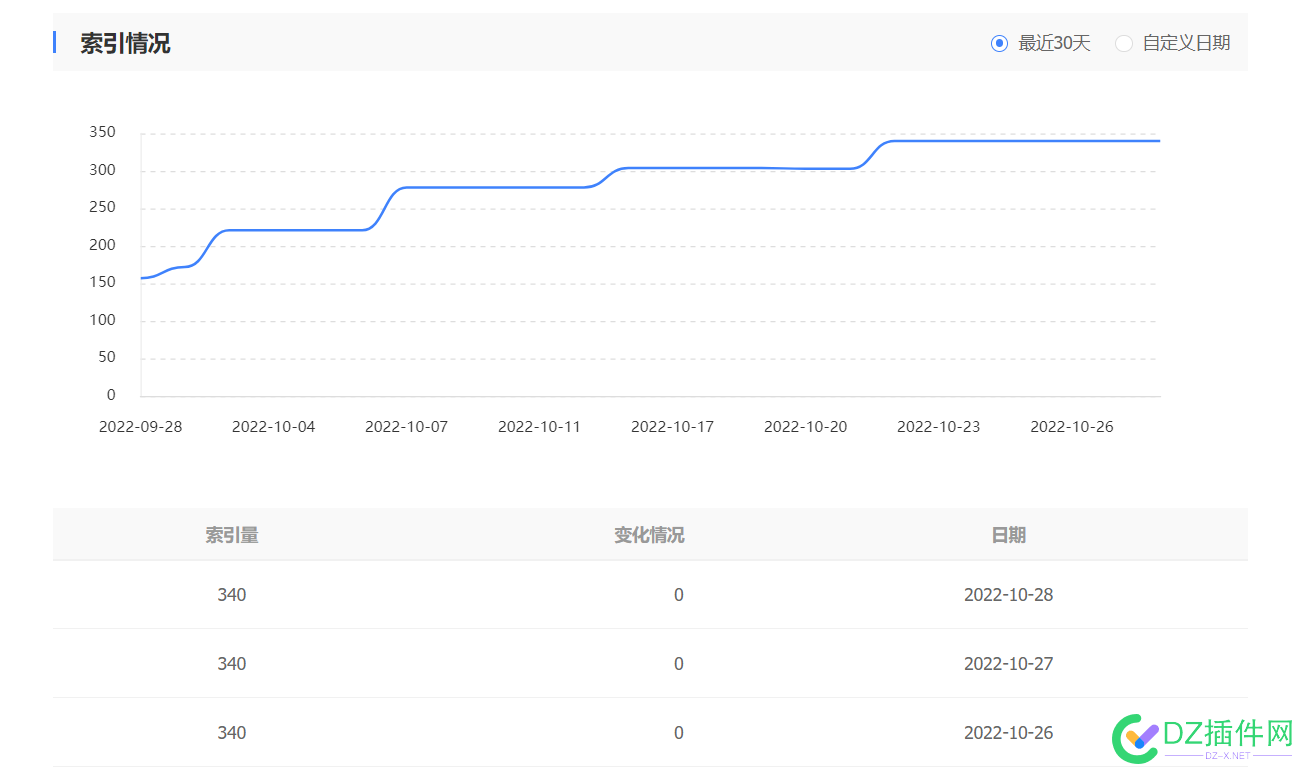Click change value 0 in 2022-10-28 row

[x=679, y=595]
